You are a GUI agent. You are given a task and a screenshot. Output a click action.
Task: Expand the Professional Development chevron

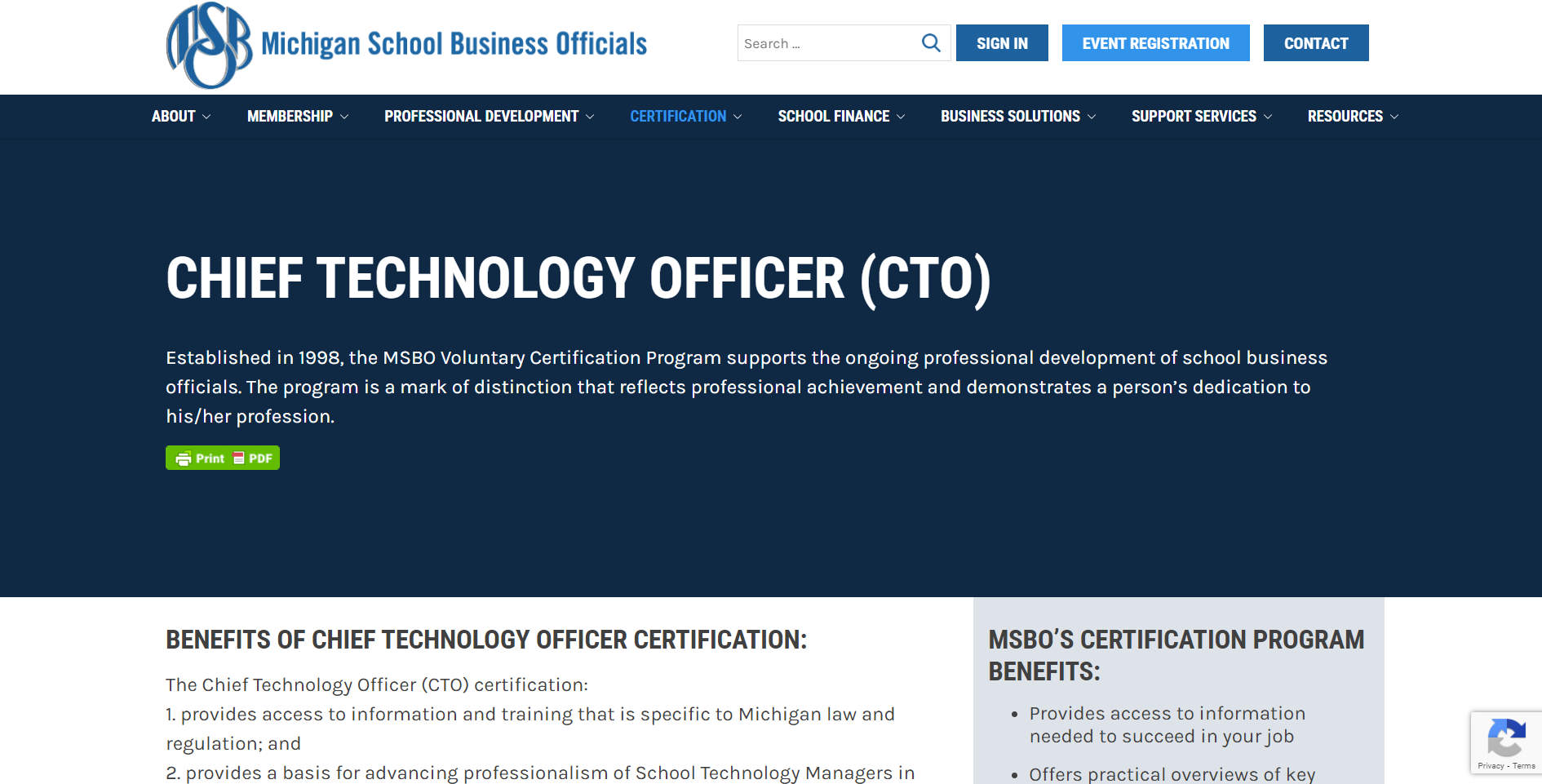590,117
